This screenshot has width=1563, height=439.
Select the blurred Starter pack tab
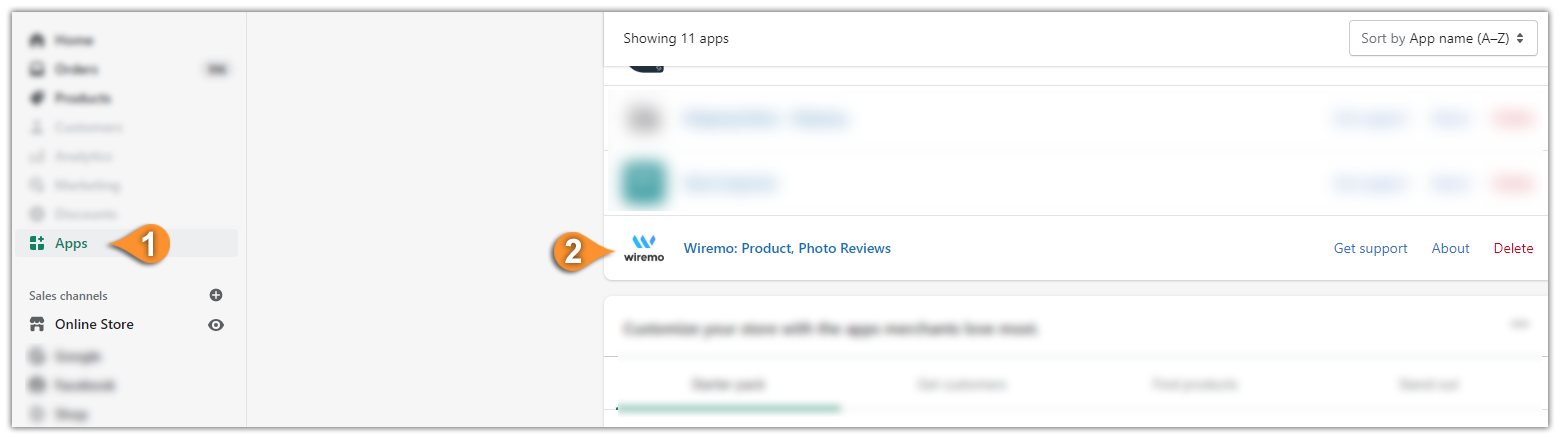coord(728,385)
